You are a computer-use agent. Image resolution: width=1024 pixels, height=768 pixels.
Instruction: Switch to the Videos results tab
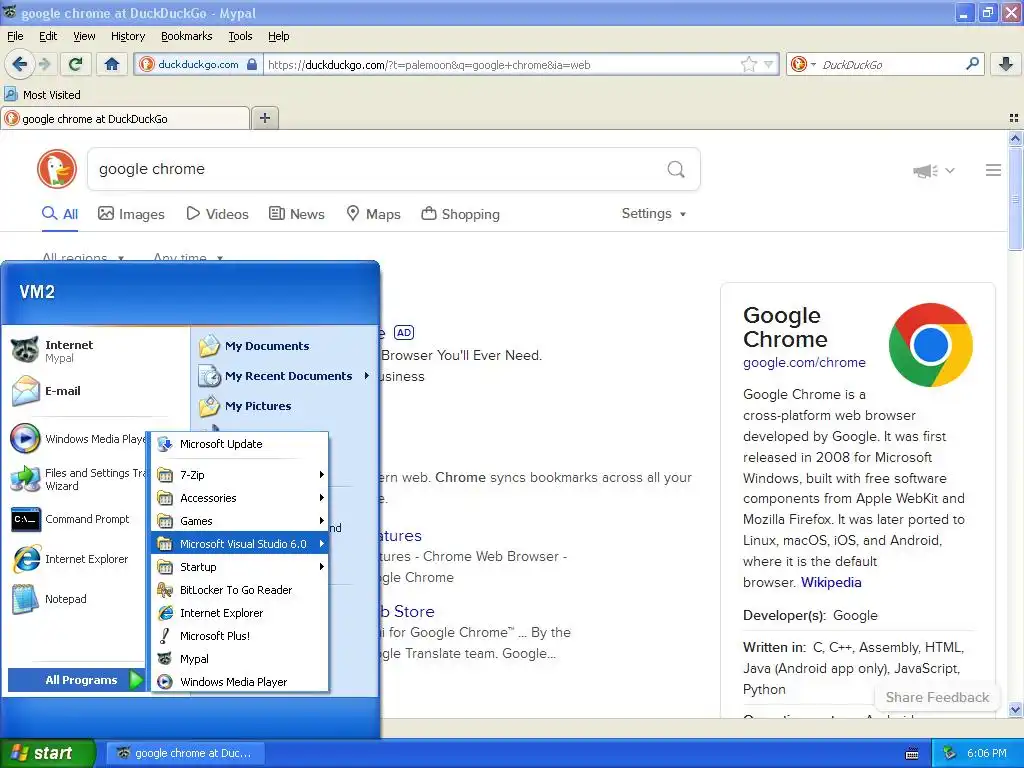[217, 214]
